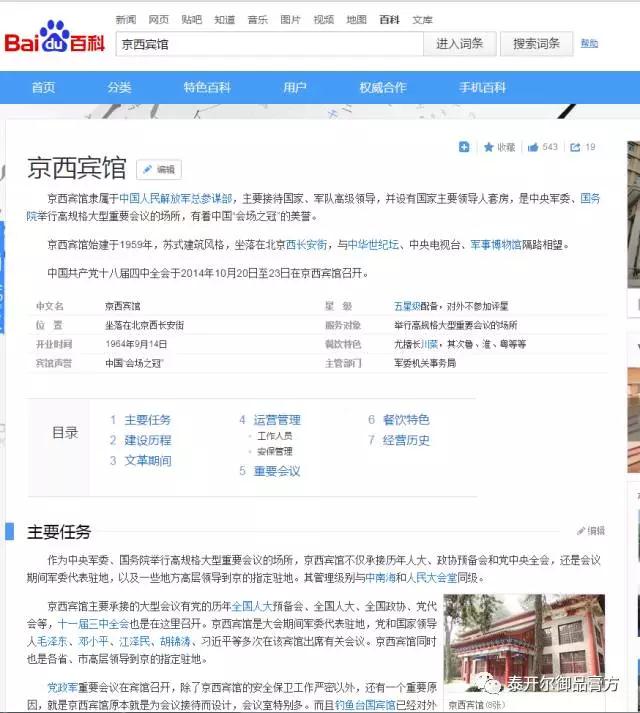
Task: Open the 知道 top navigation link
Action: click(x=225, y=20)
